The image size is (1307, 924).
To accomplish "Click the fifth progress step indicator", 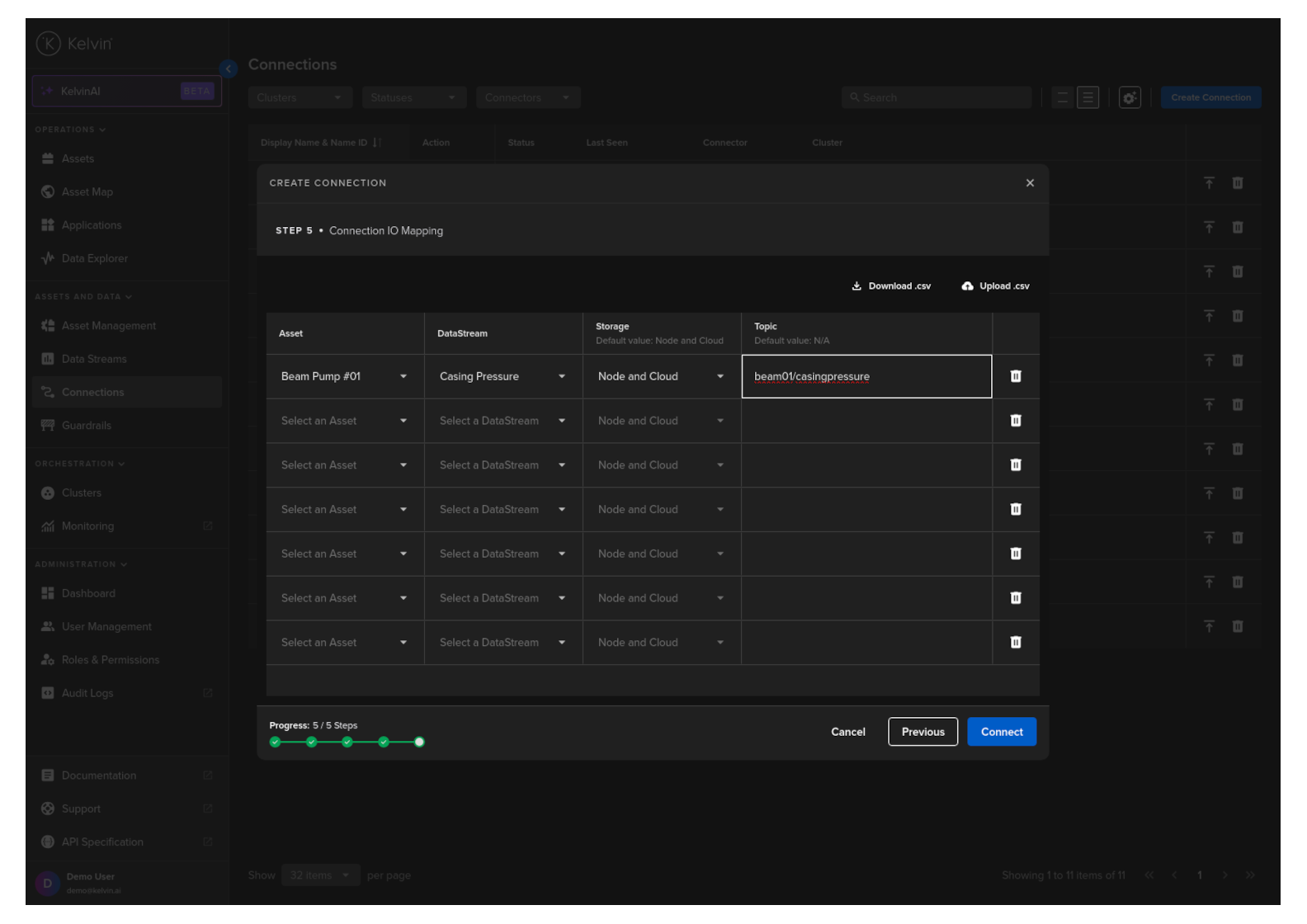I will coord(419,742).
